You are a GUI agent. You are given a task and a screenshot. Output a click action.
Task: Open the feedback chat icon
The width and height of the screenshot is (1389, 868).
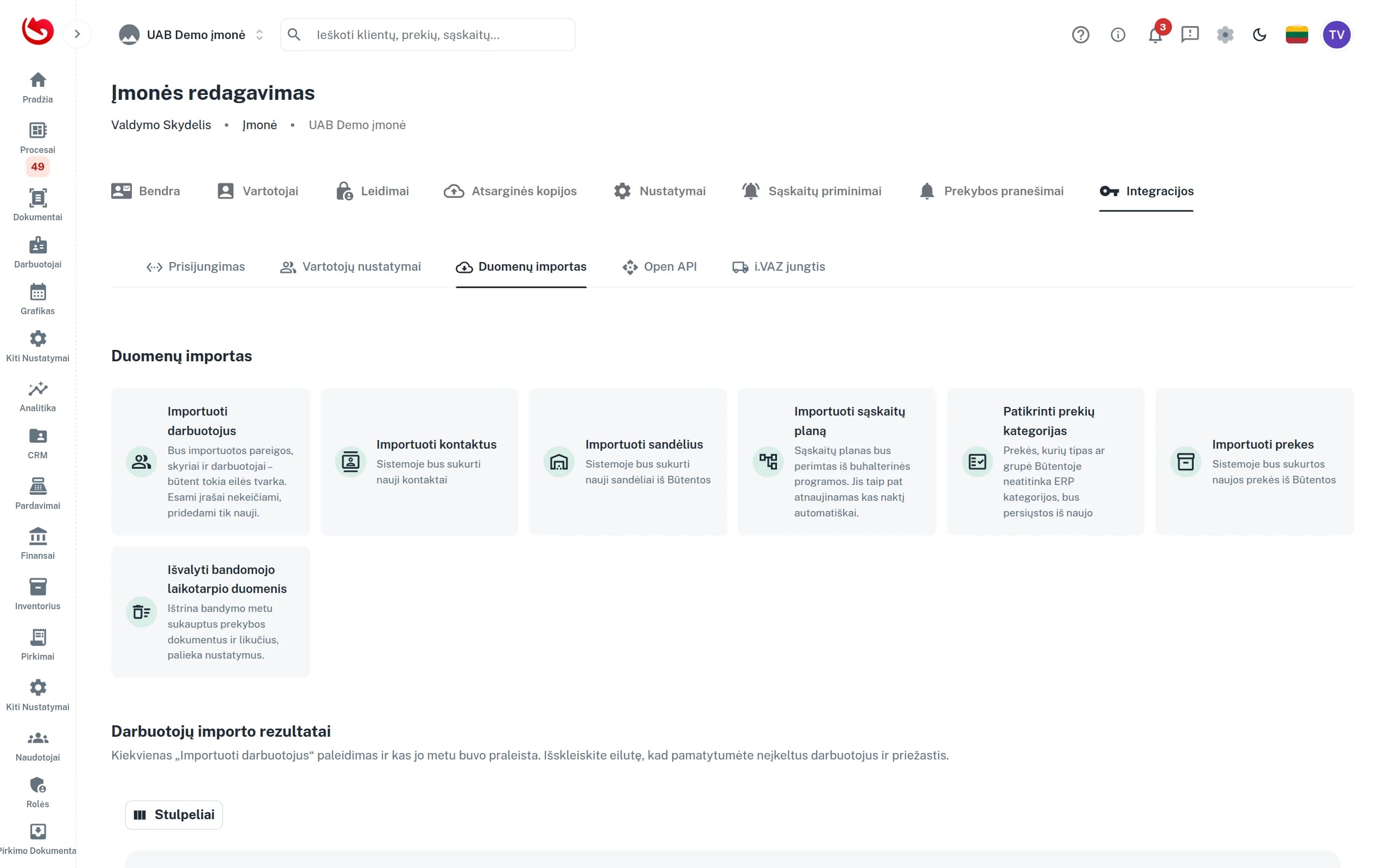[x=1190, y=34]
